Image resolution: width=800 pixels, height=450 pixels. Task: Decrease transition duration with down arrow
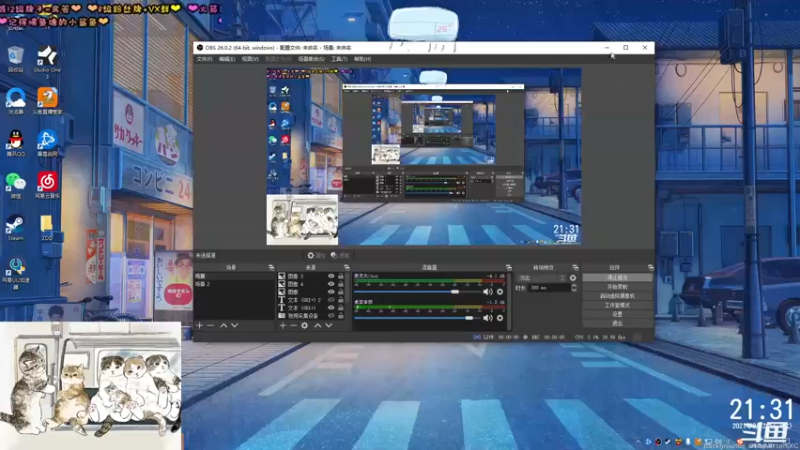[574, 290]
